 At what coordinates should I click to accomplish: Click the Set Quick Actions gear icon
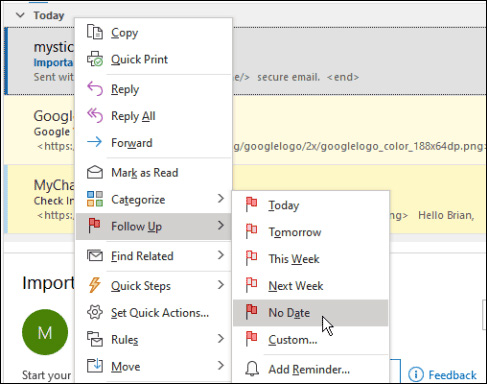tap(95, 312)
